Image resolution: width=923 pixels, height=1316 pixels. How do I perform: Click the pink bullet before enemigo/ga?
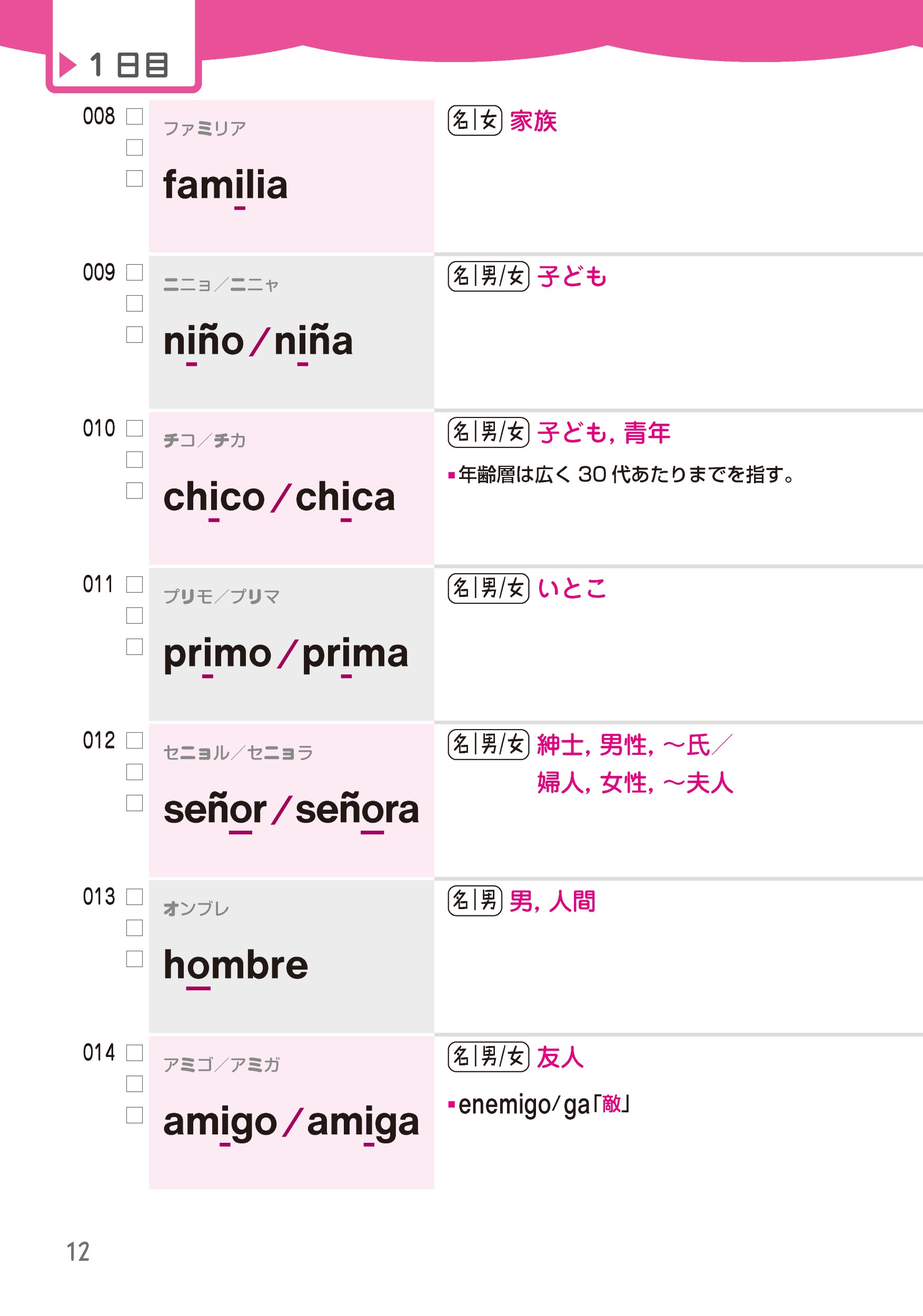(x=451, y=1104)
